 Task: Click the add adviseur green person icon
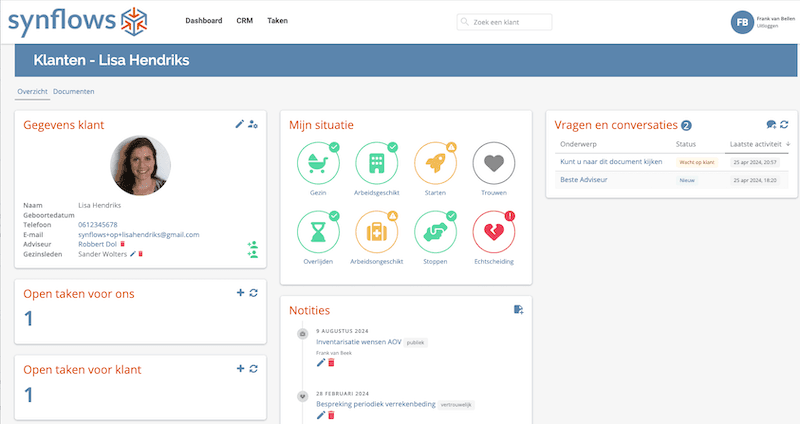[x=253, y=245]
